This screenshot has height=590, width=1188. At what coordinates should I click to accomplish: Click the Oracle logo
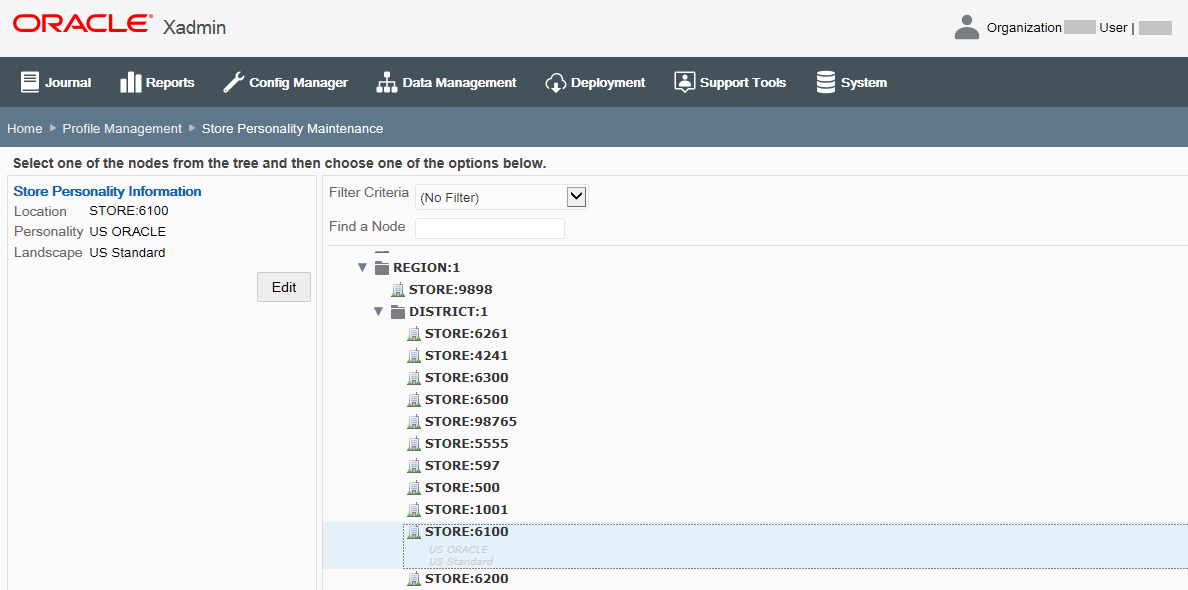tap(81, 24)
